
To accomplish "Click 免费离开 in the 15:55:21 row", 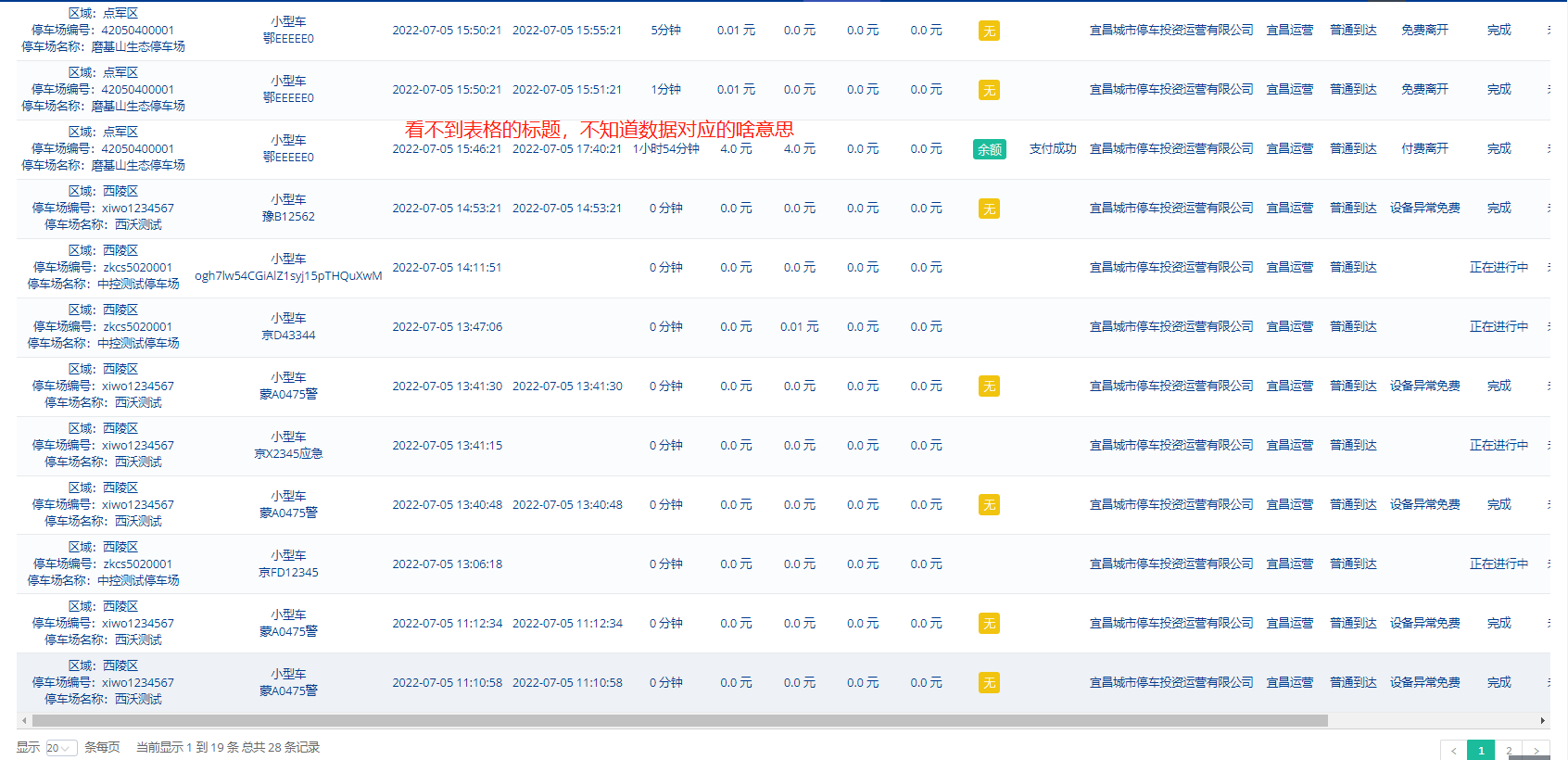I will click(1424, 31).
